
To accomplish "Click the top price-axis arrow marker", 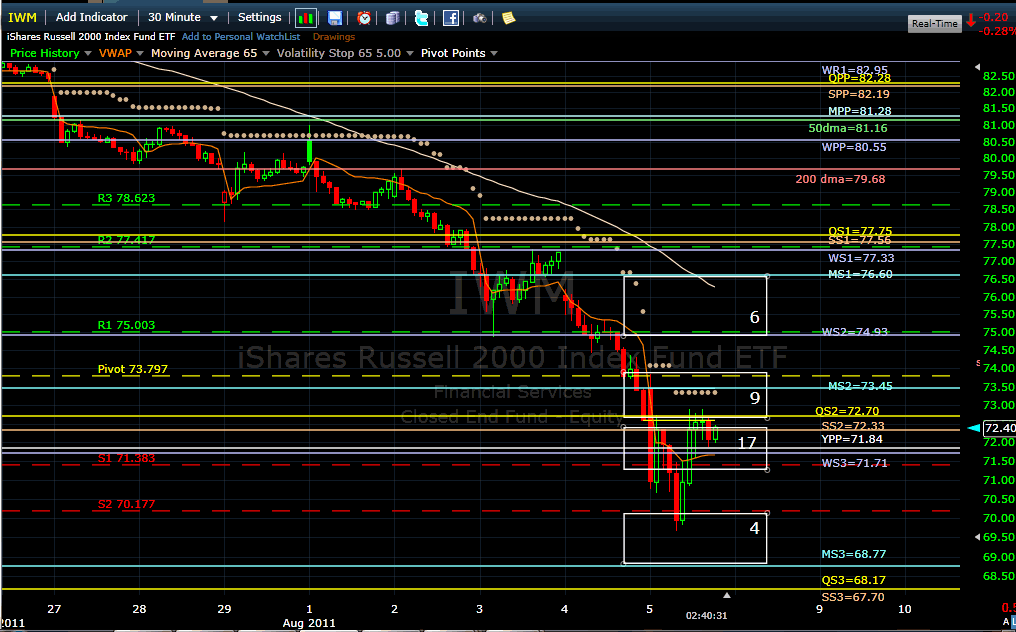I will (x=978, y=67).
